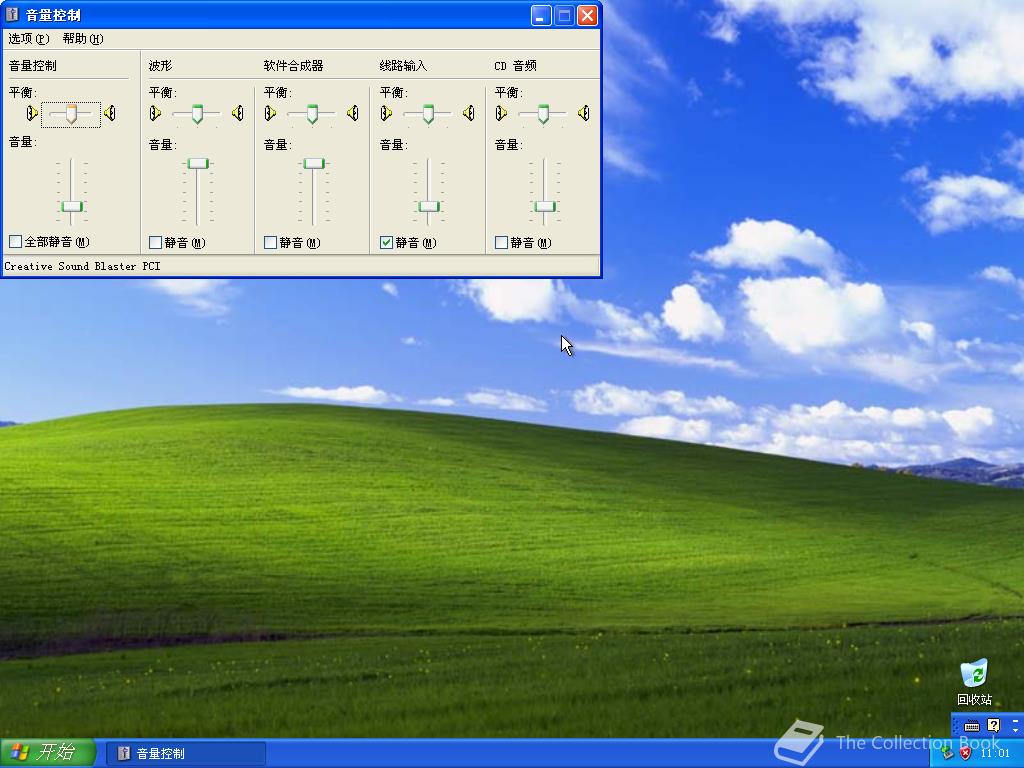Screen dimensions: 1024x768
Task: Click left speaker icon in 软件合成器 column
Action: click(x=270, y=114)
